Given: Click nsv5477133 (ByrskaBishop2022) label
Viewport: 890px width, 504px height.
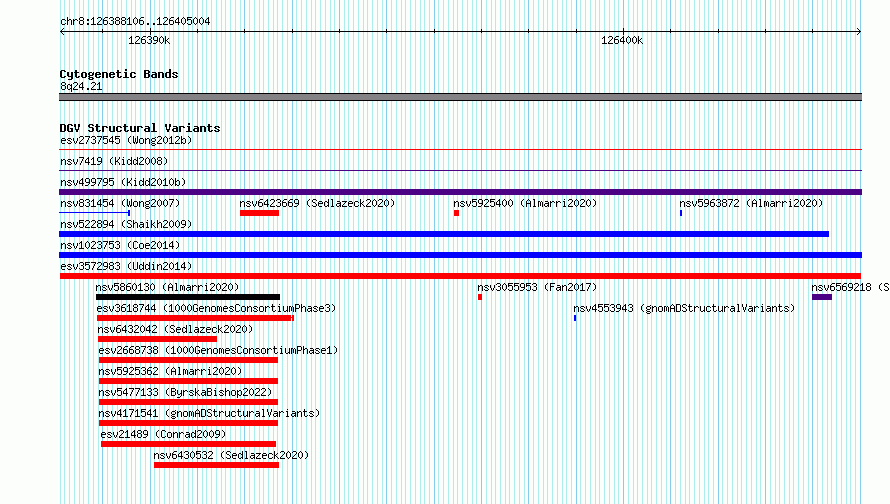Looking at the screenshot, I should (x=185, y=392).
